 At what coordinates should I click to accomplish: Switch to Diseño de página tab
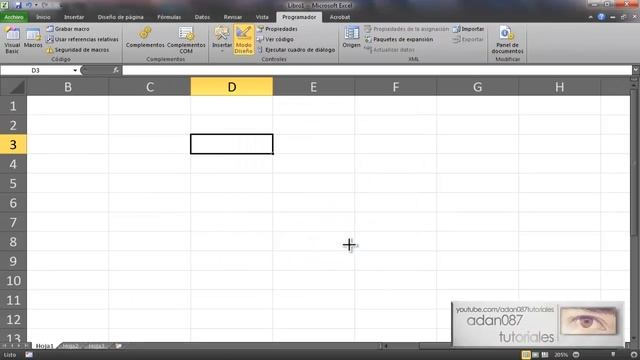120,17
